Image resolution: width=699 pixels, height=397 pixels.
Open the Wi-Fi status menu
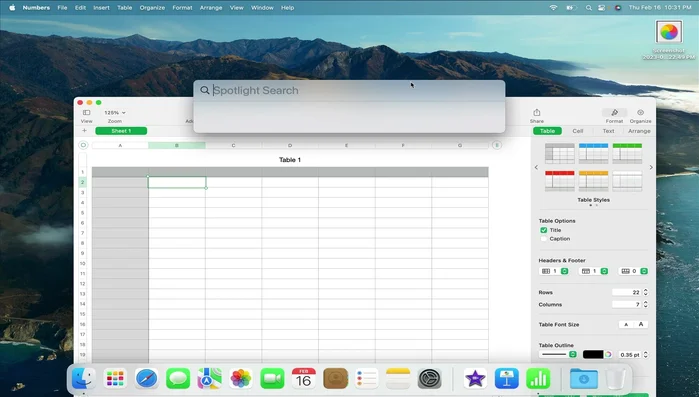click(553, 8)
